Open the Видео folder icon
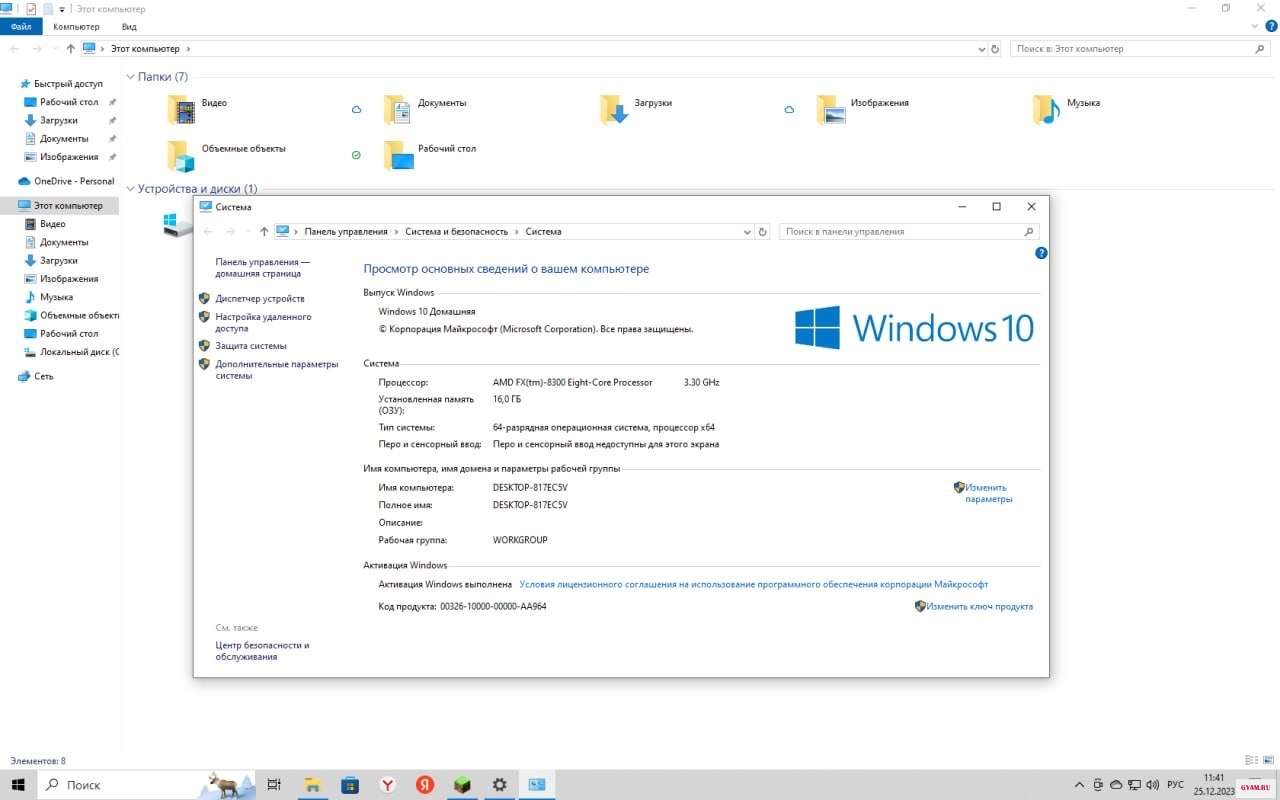Image resolution: width=1280 pixels, height=800 pixels. (x=182, y=109)
